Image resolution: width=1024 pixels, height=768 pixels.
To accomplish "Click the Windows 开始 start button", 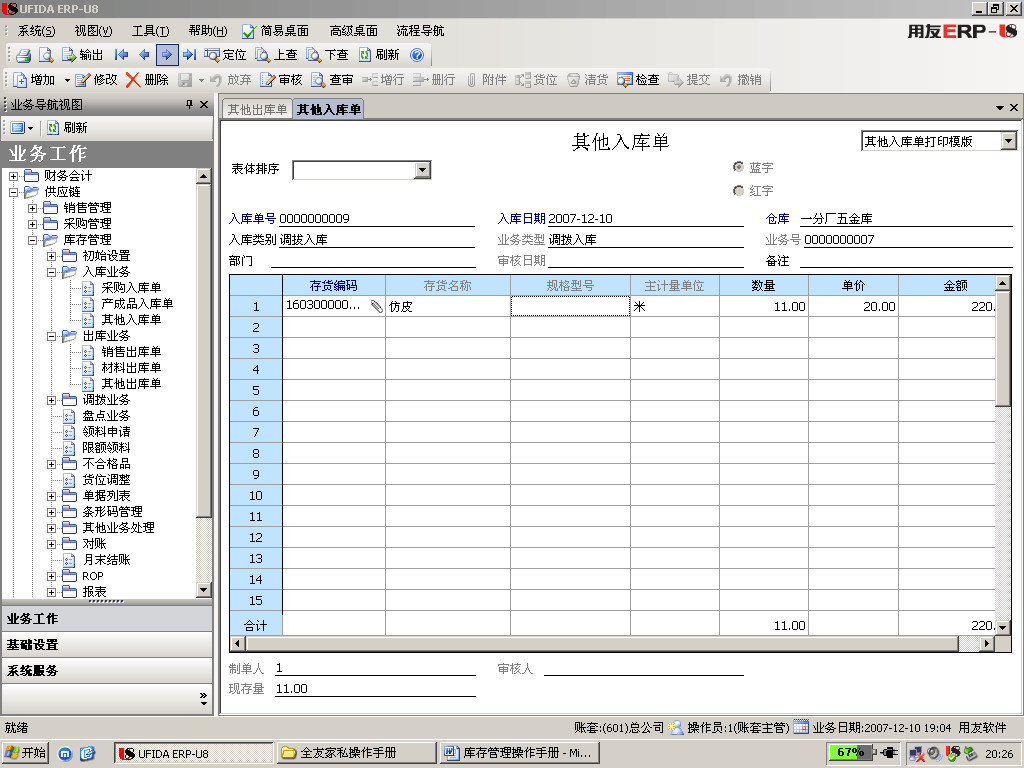I will 26,753.
